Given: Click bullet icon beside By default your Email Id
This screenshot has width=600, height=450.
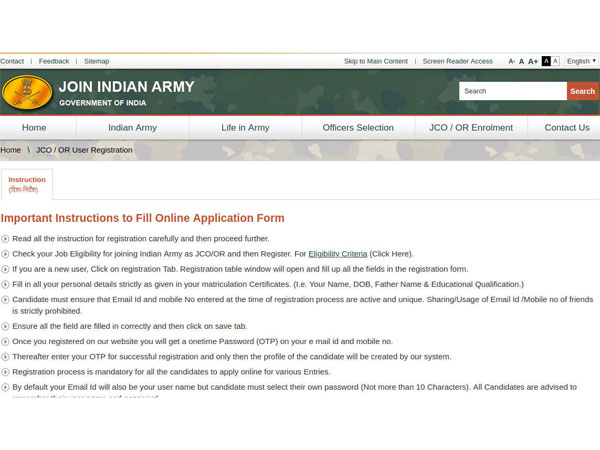Looking at the screenshot, I should click(x=5, y=387).
